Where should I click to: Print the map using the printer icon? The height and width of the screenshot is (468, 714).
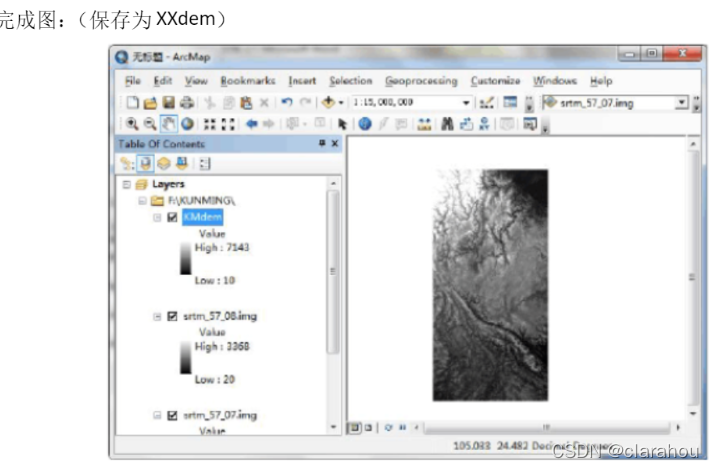pyautogui.click(x=187, y=102)
